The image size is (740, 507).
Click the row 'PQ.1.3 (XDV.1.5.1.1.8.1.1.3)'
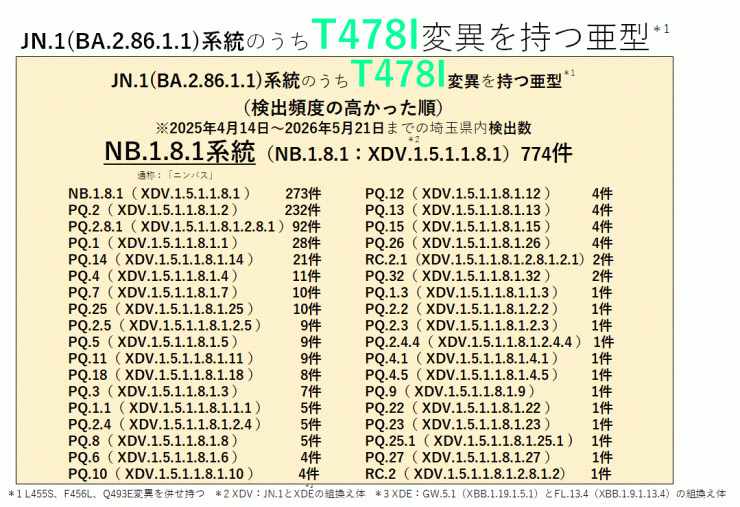click(x=488, y=293)
